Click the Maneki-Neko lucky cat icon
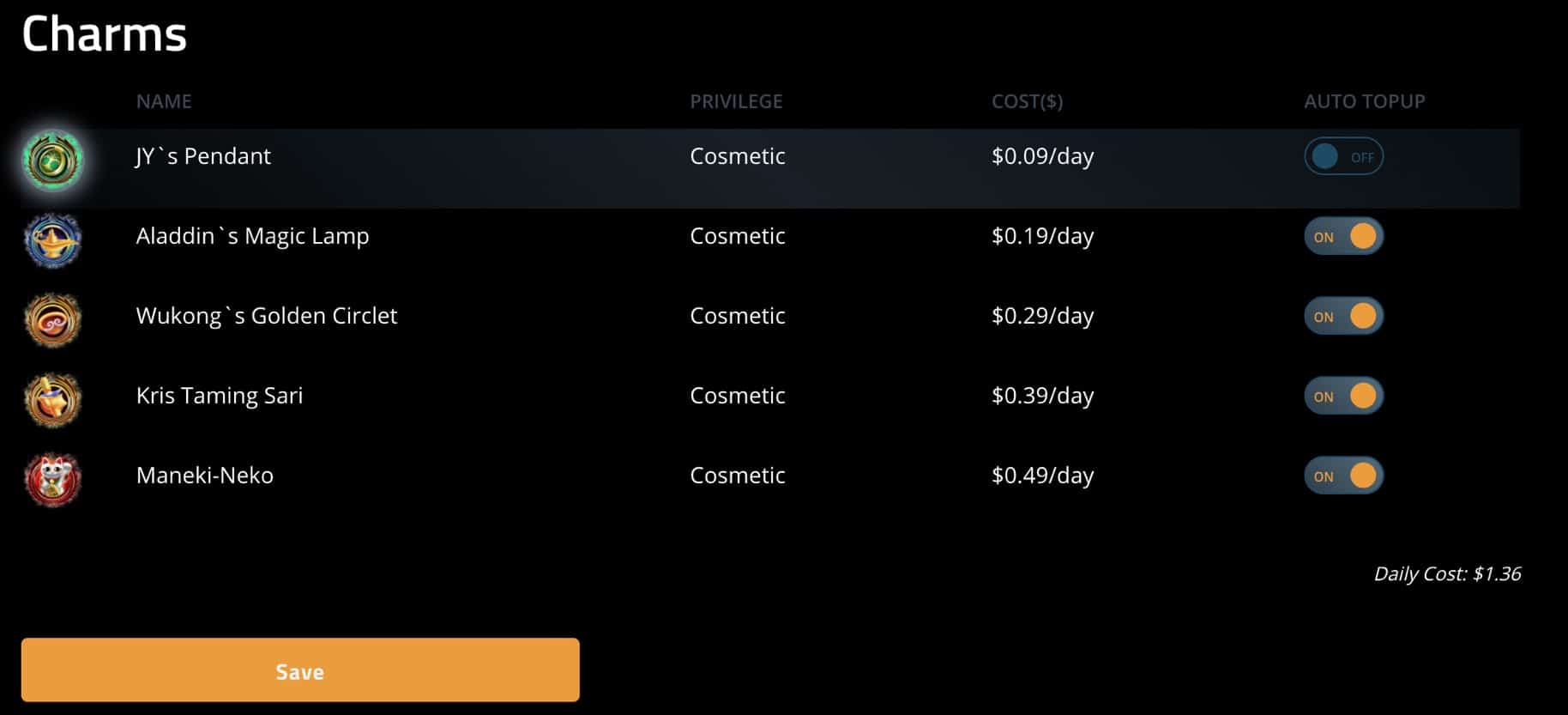Screen dimensions: 1568x715 [x=53, y=480]
